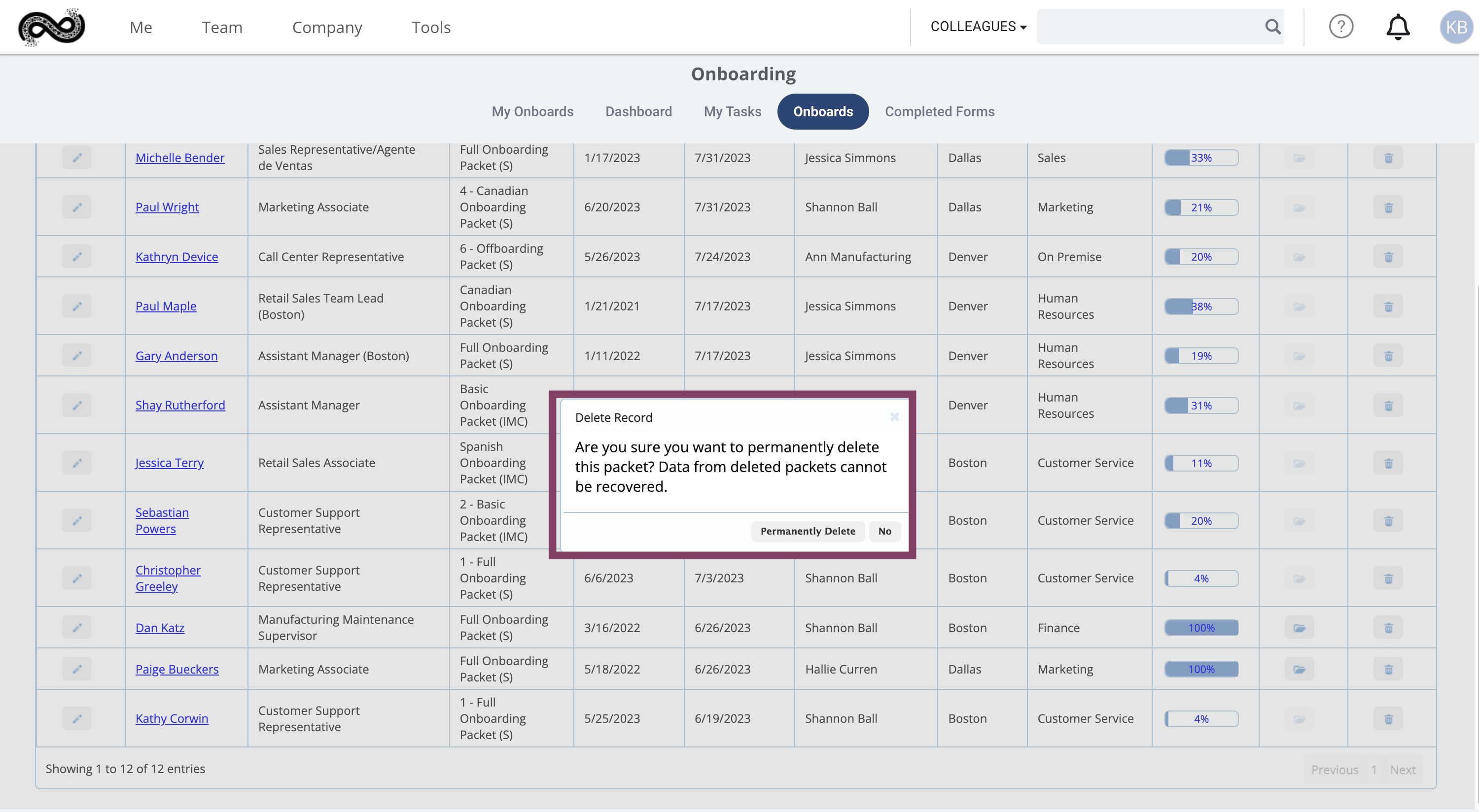Delete Christopher Greeley's packet with trash icon

point(1388,578)
